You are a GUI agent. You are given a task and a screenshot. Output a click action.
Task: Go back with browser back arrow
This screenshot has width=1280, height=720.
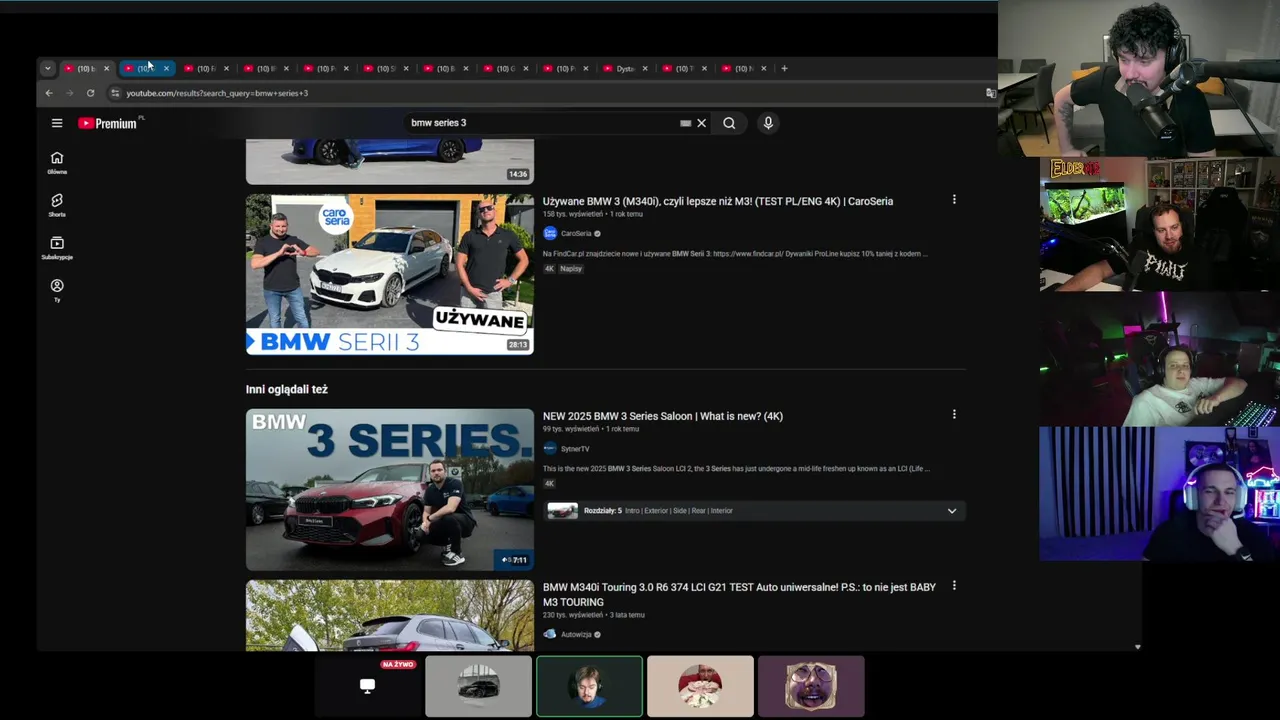pos(49,93)
